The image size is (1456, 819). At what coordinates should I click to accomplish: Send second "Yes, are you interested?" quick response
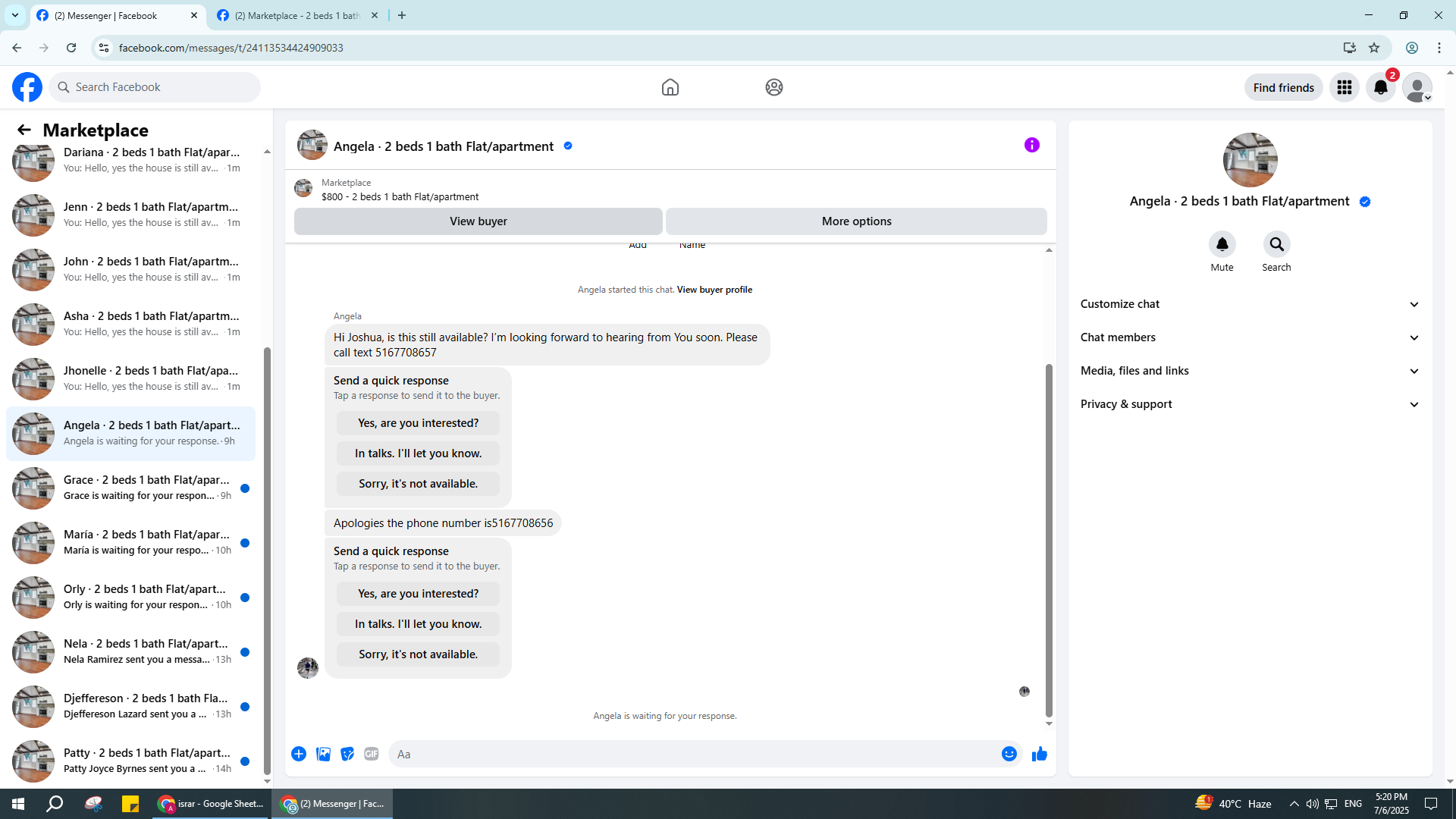coord(419,594)
